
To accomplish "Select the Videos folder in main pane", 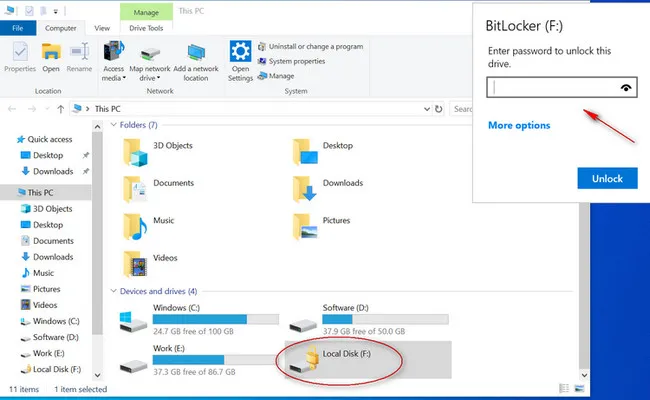I will [150, 264].
